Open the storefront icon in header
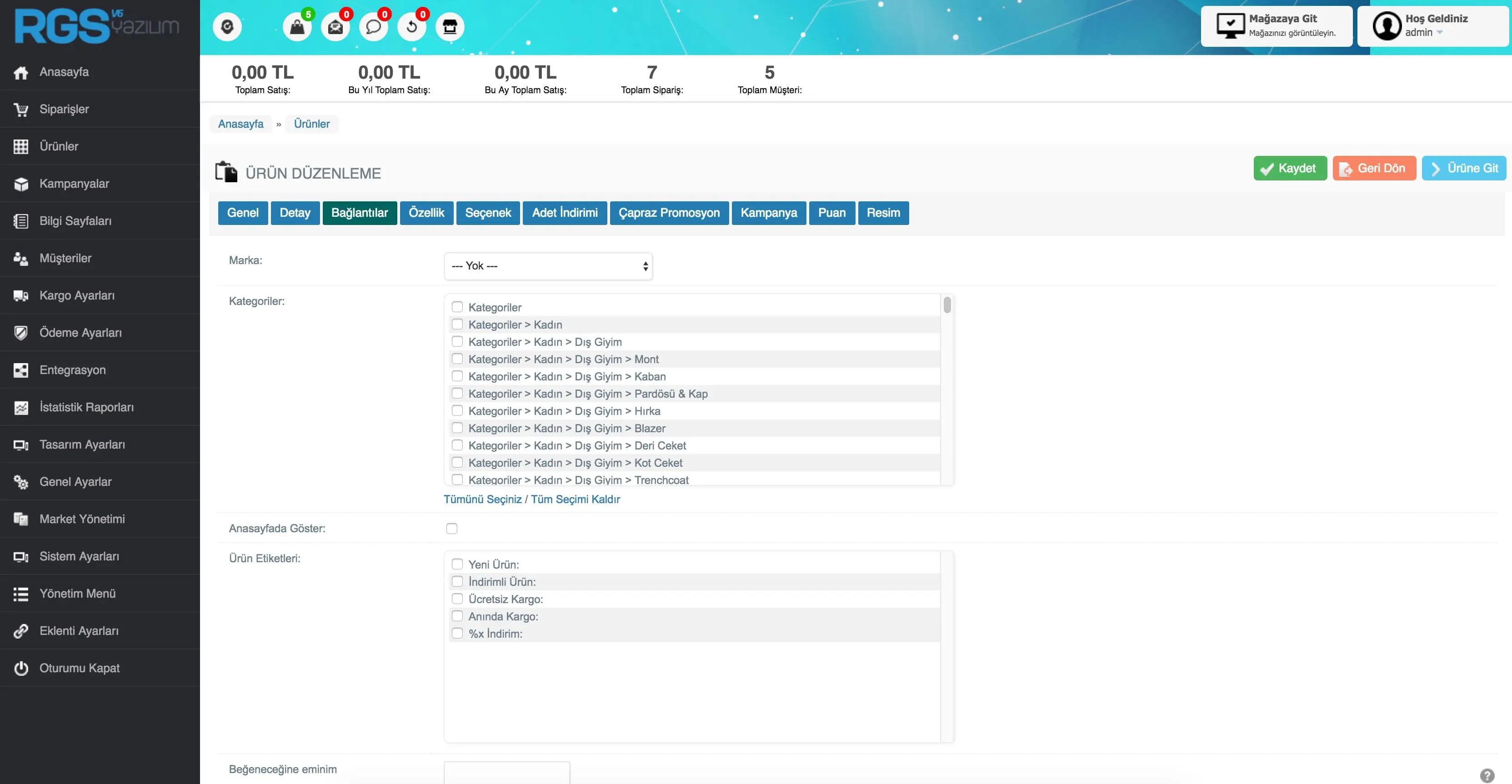 [450, 27]
